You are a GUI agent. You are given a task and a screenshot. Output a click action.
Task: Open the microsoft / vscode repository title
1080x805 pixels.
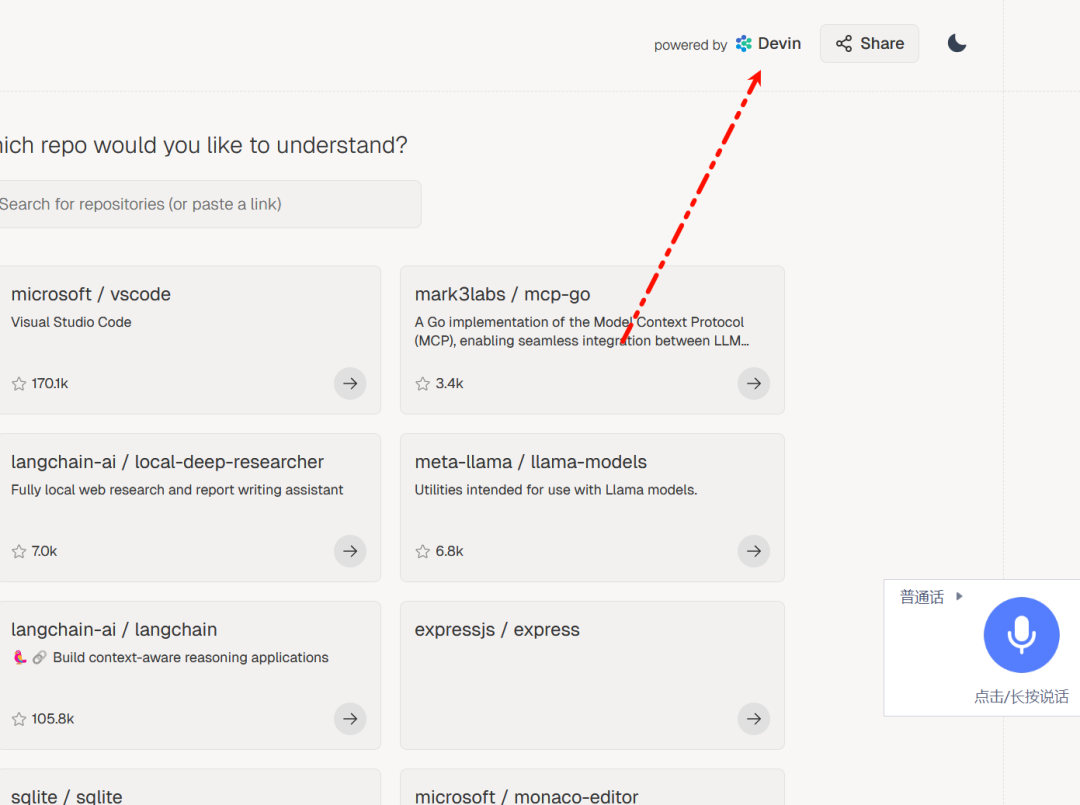[x=91, y=294]
